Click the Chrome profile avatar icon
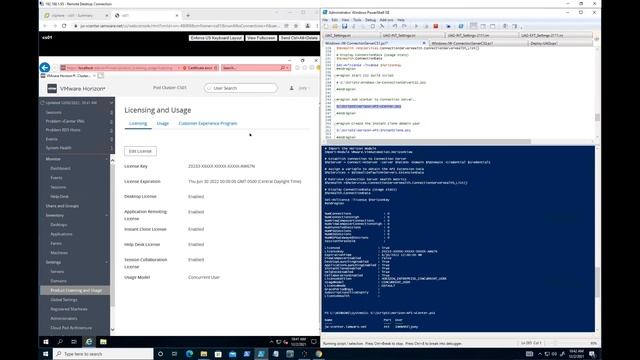 [308, 26]
